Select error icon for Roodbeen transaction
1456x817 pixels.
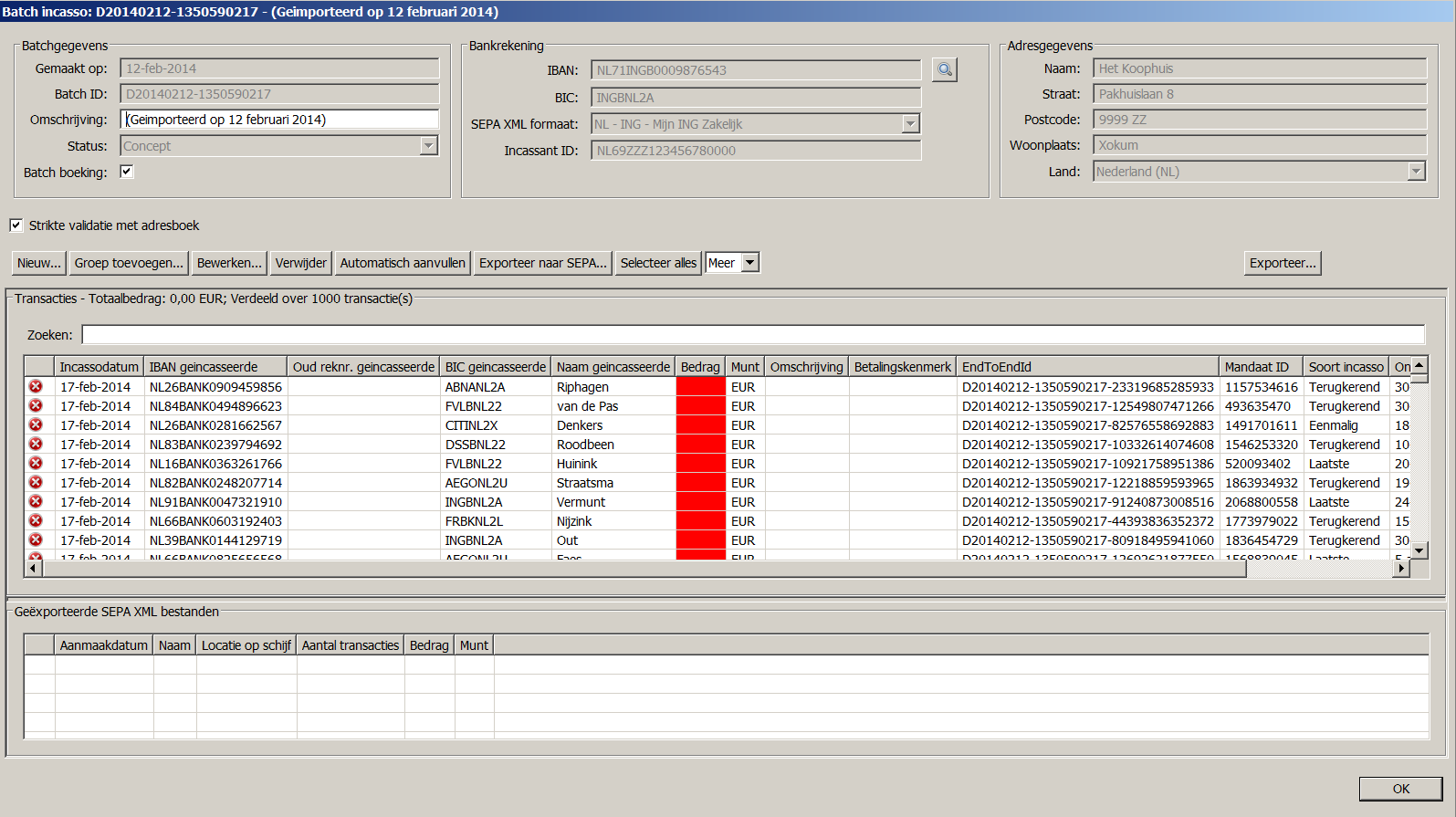[36, 445]
